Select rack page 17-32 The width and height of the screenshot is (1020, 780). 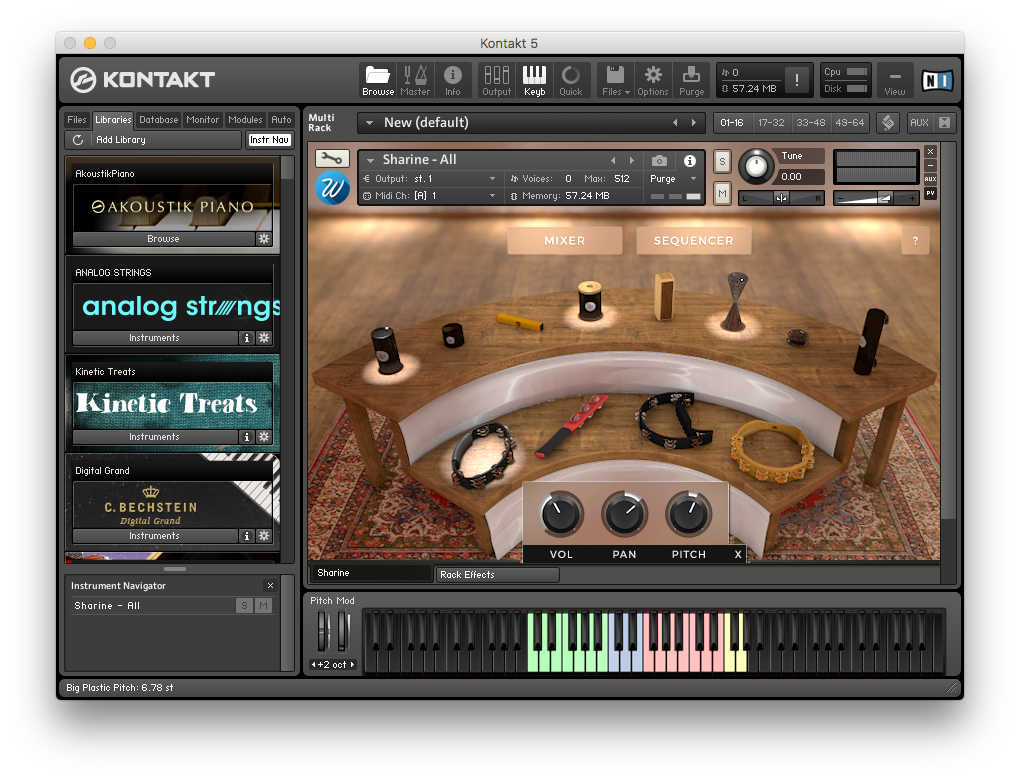771,122
